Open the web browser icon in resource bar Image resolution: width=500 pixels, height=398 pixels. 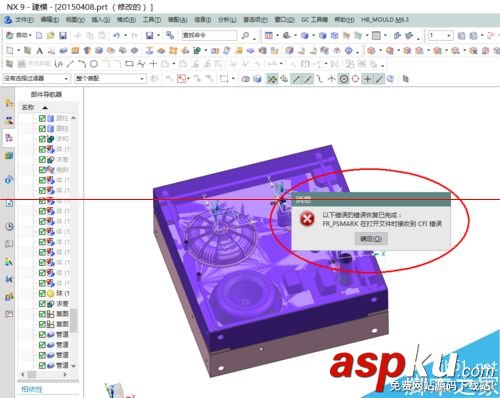pos(9,203)
